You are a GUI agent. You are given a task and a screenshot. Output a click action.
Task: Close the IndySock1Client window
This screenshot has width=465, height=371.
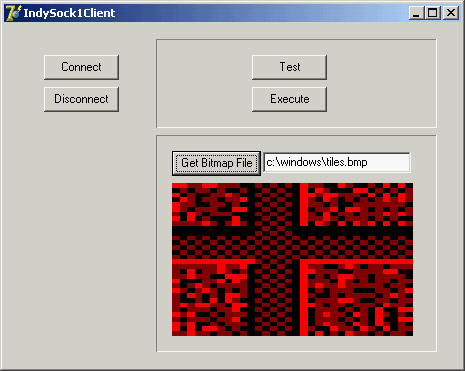pyautogui.click(x=451, y=13)
